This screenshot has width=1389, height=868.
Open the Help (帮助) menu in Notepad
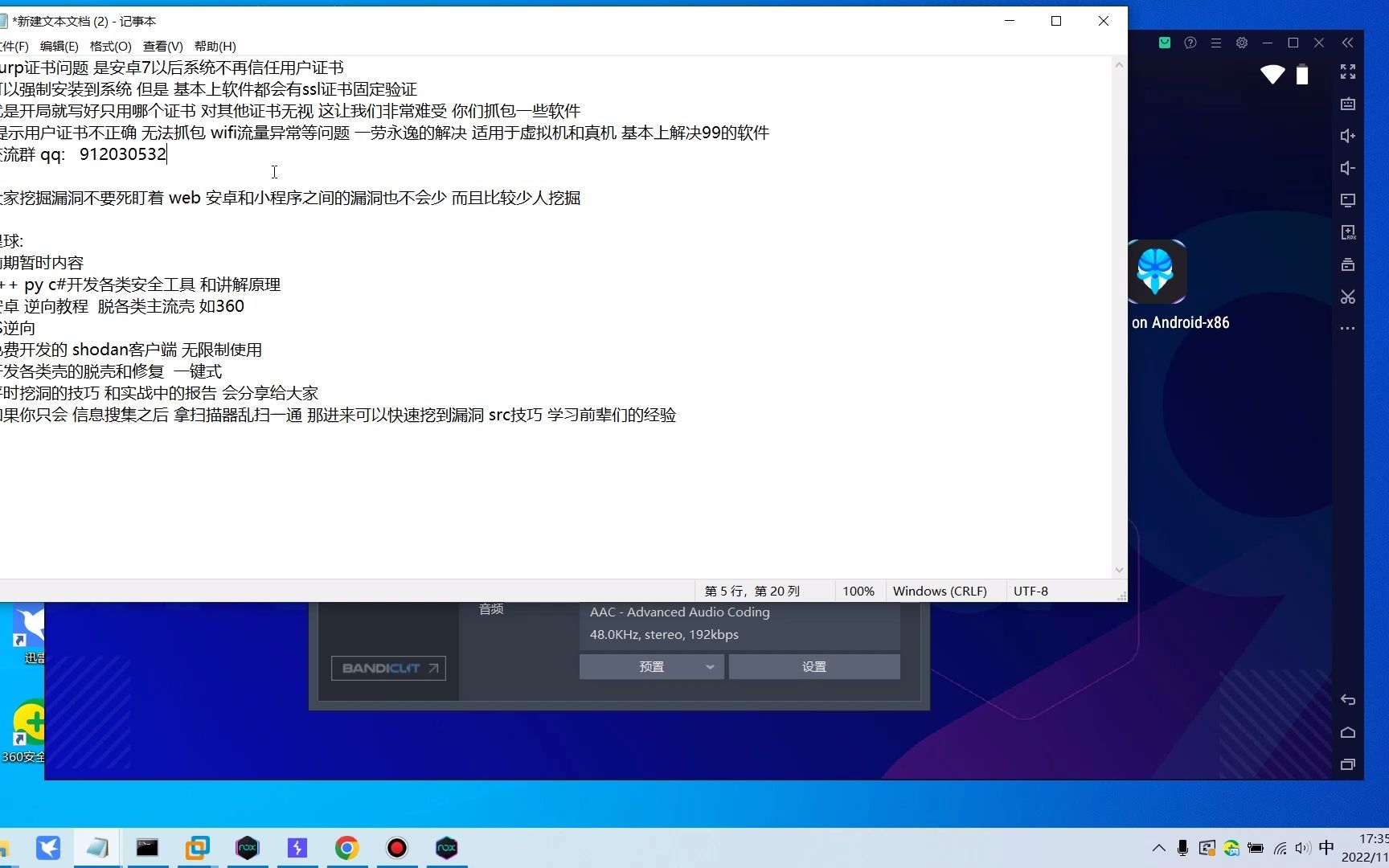point(215,46)
